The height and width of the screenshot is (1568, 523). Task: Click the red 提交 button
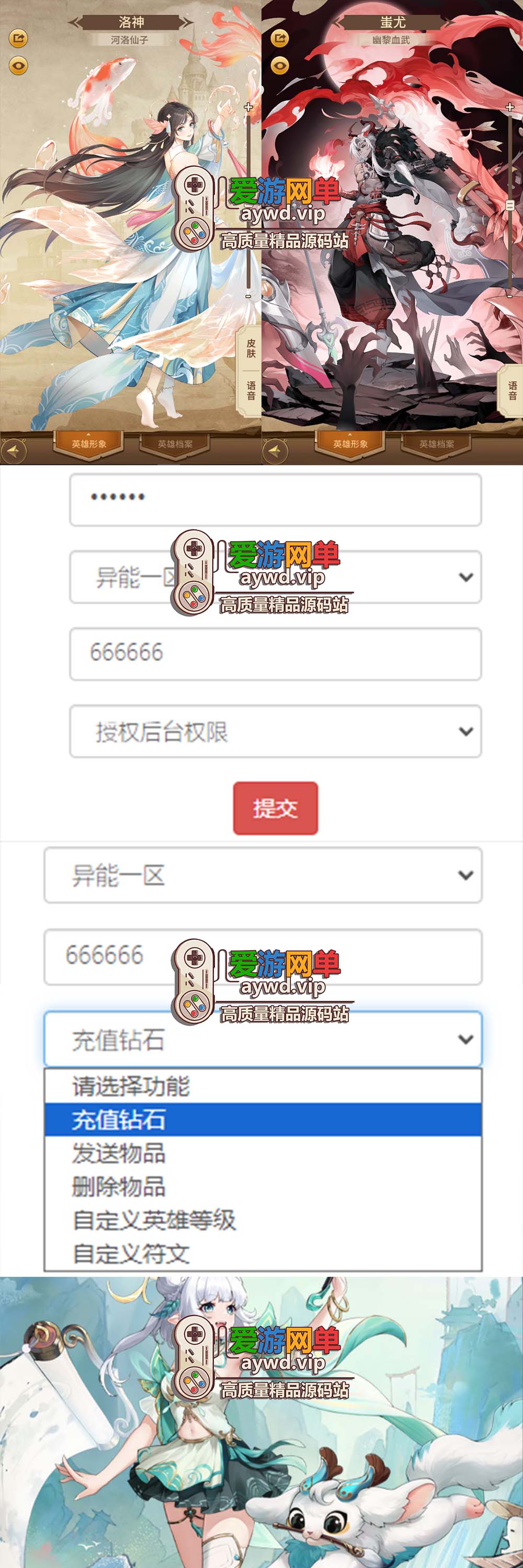275,808
